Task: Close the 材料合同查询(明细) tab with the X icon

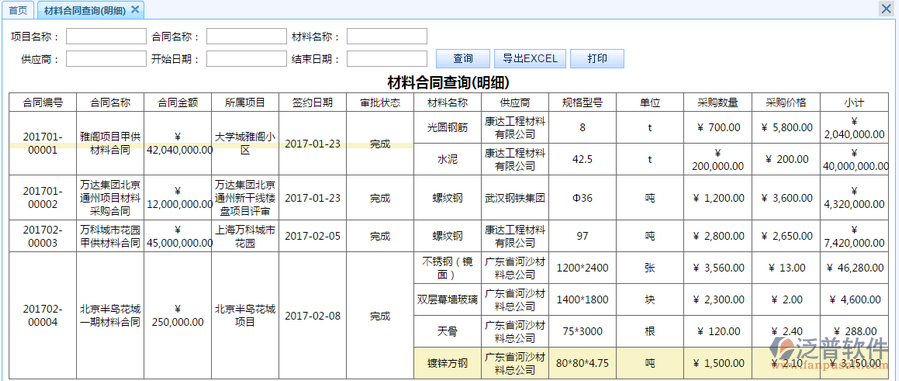Action: [x=135, y=10]
